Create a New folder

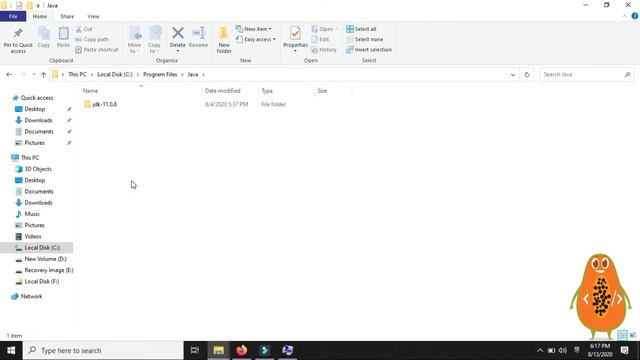pyautogui.click(x=224, y=40)
